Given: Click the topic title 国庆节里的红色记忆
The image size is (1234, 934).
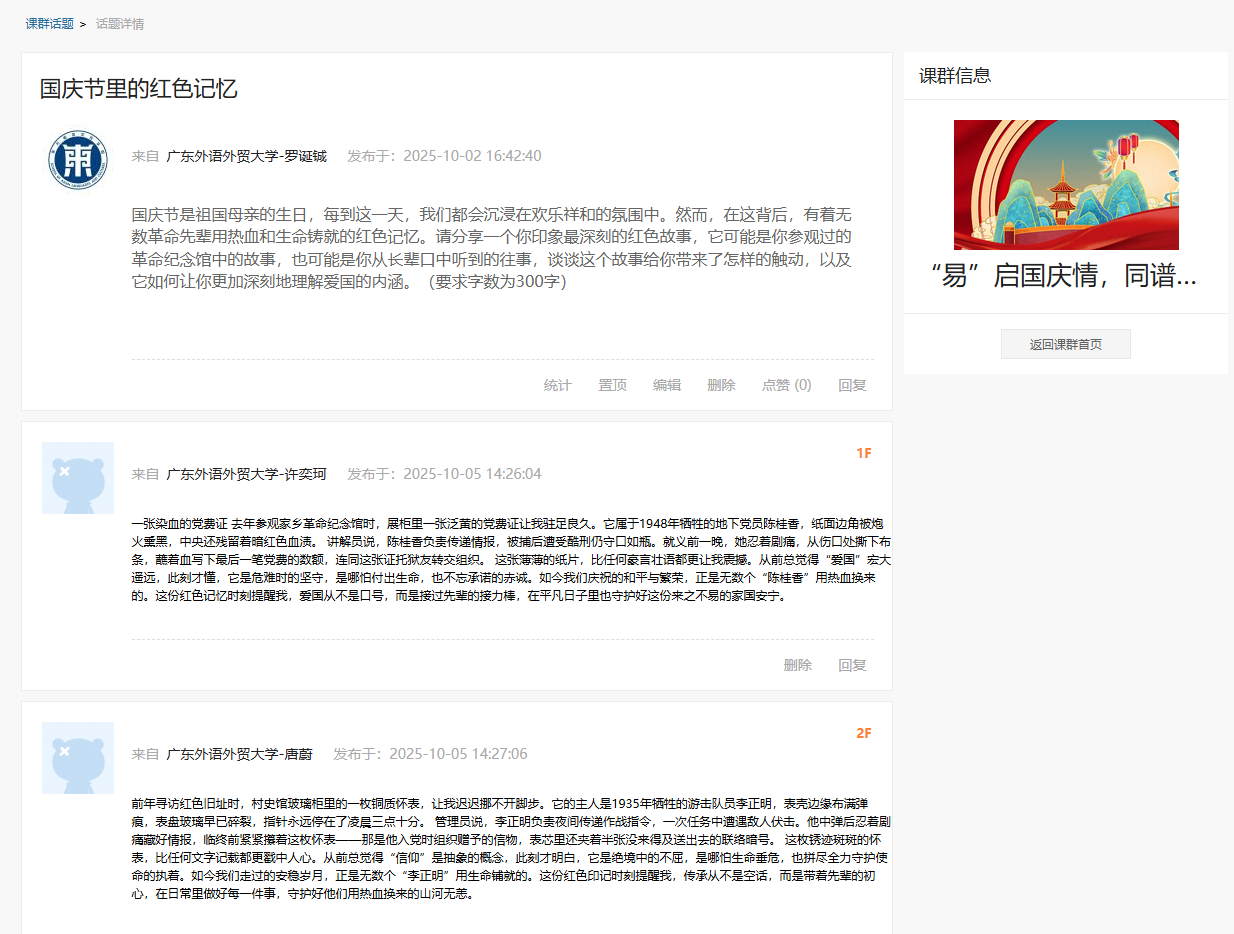Looking at the screenshot, I should click(x=138, y=88).
